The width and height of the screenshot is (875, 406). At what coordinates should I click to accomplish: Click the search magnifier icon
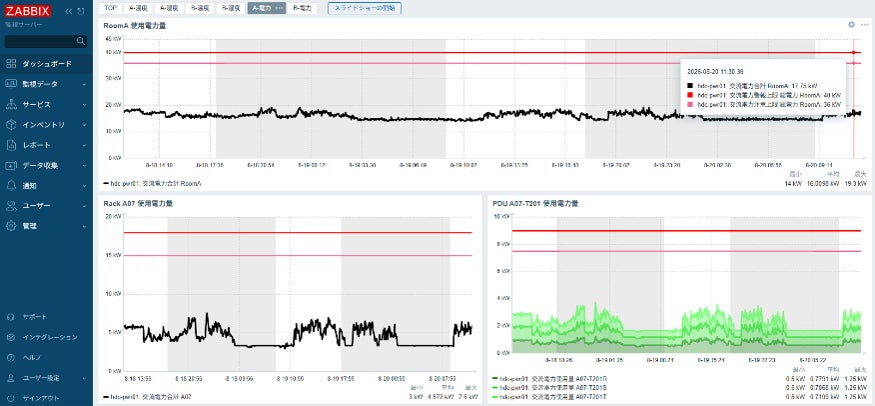tap(81, 41)
